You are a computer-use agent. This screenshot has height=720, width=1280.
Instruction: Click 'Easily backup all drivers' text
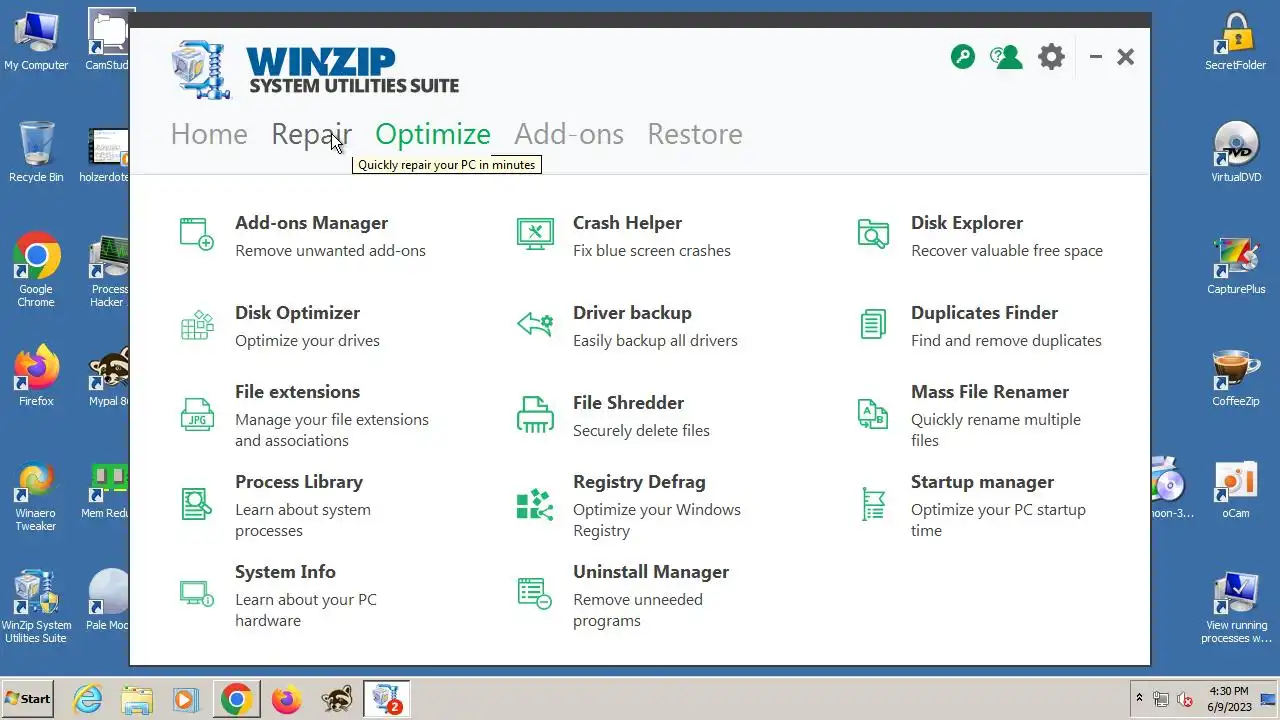(655, 341)
